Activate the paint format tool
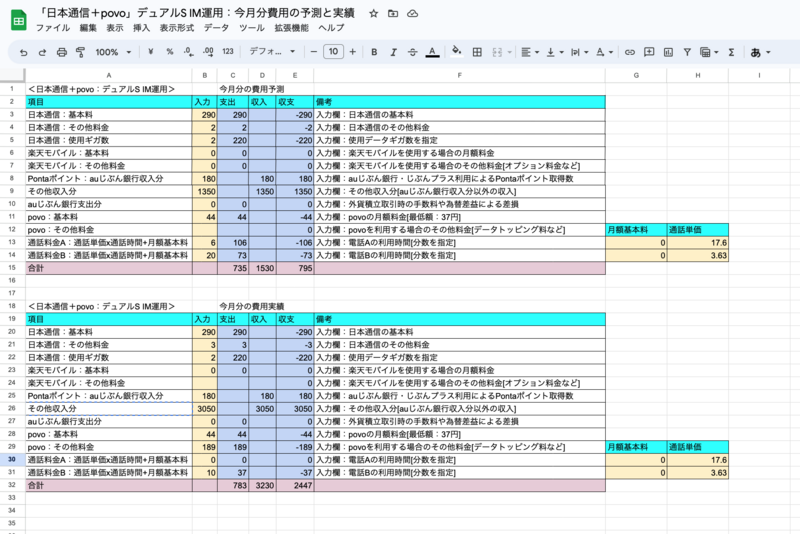This screenshot has width=800, height=534. tap(80, 52)
